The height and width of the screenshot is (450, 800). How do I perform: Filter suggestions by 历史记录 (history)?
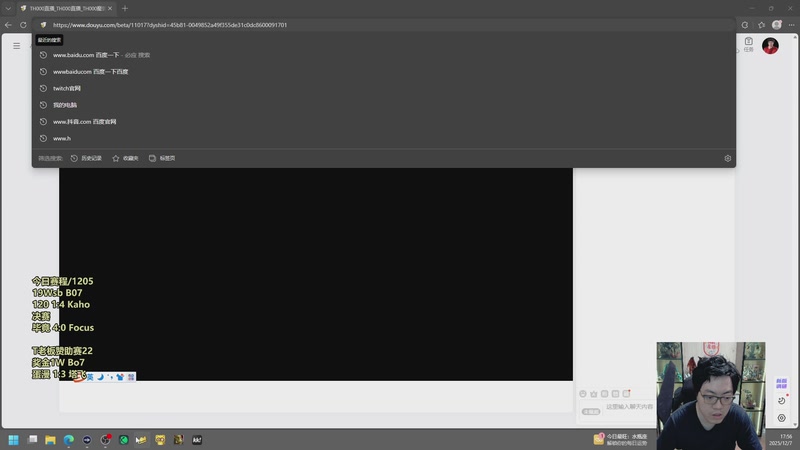[x=86, y=158]
